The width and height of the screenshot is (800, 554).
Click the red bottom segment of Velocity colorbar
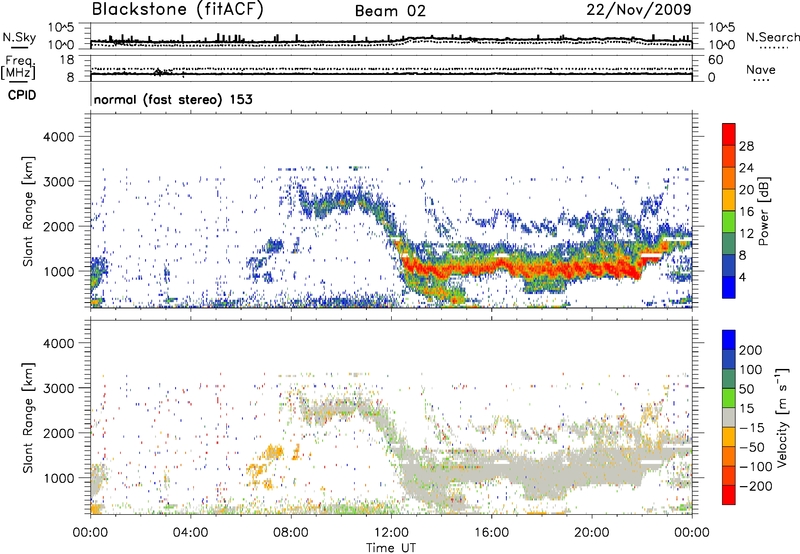point(729,495)
